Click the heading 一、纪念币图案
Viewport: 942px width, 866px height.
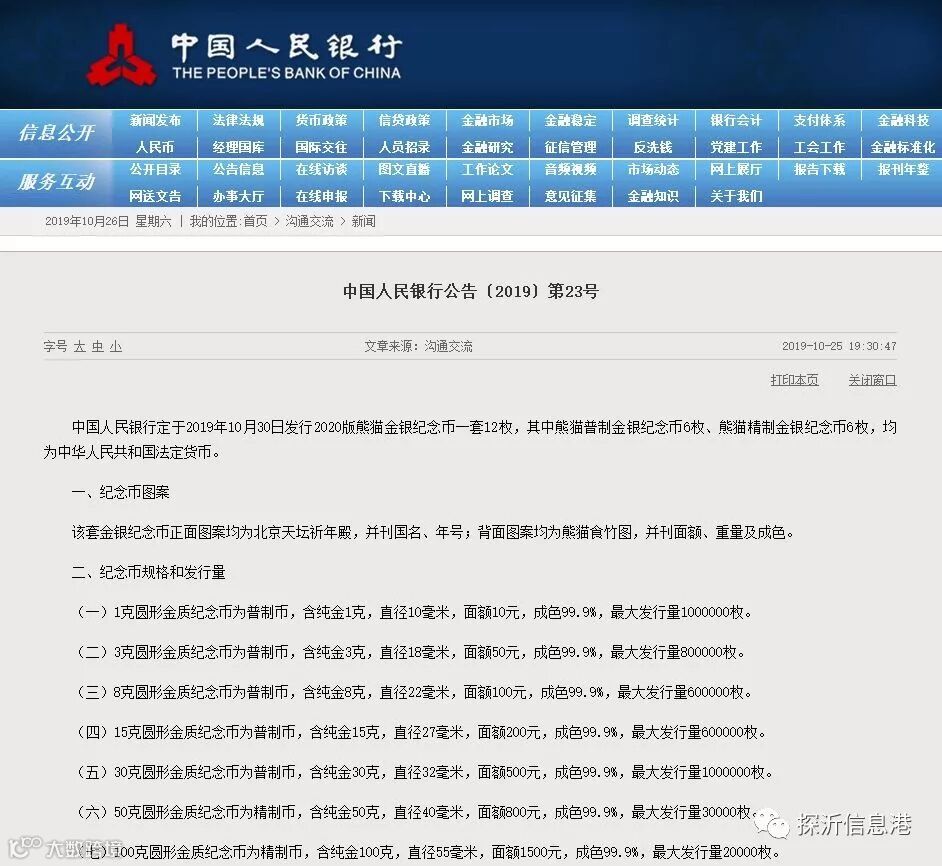point(120,492)
